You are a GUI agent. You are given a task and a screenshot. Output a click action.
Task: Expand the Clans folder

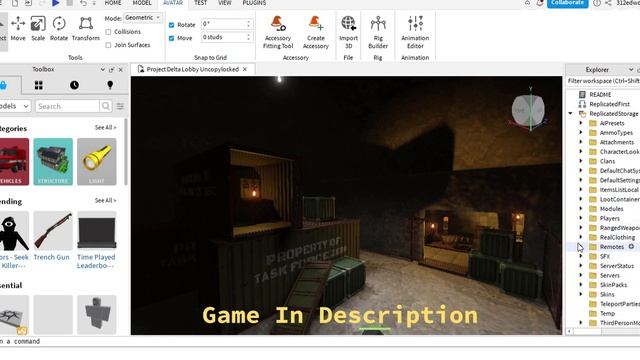tap(581, 161)
